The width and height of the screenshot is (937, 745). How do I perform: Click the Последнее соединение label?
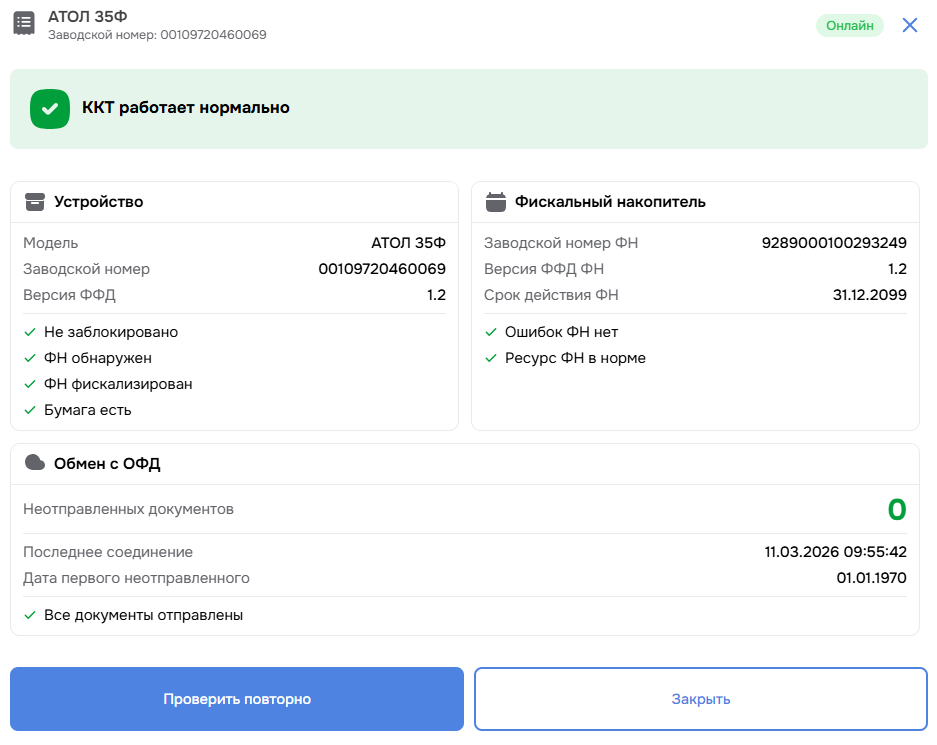coord(108,552)
